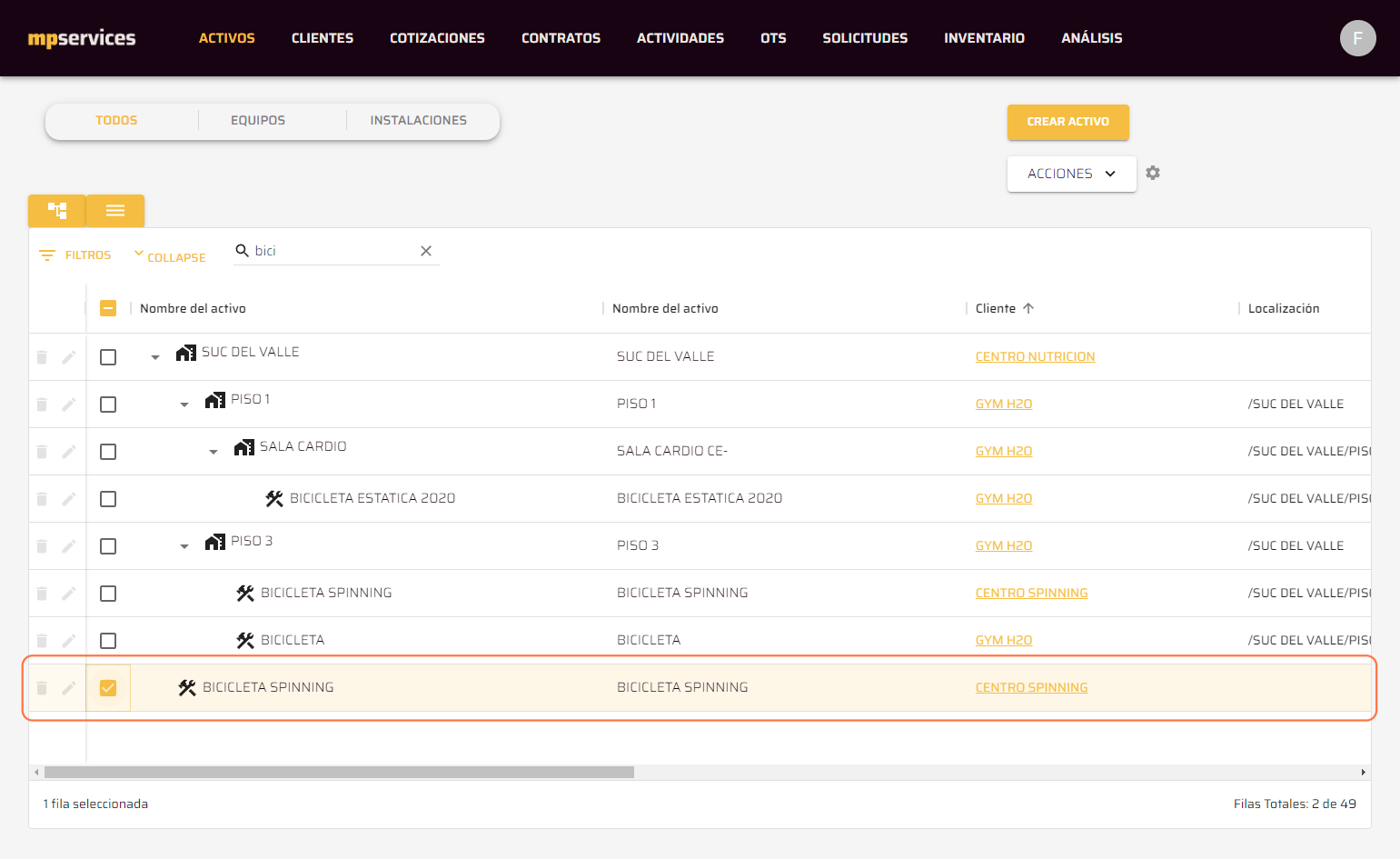
Task: Delete BICICLETA ESTATICA 2020 row
Action: click(42, 499)
